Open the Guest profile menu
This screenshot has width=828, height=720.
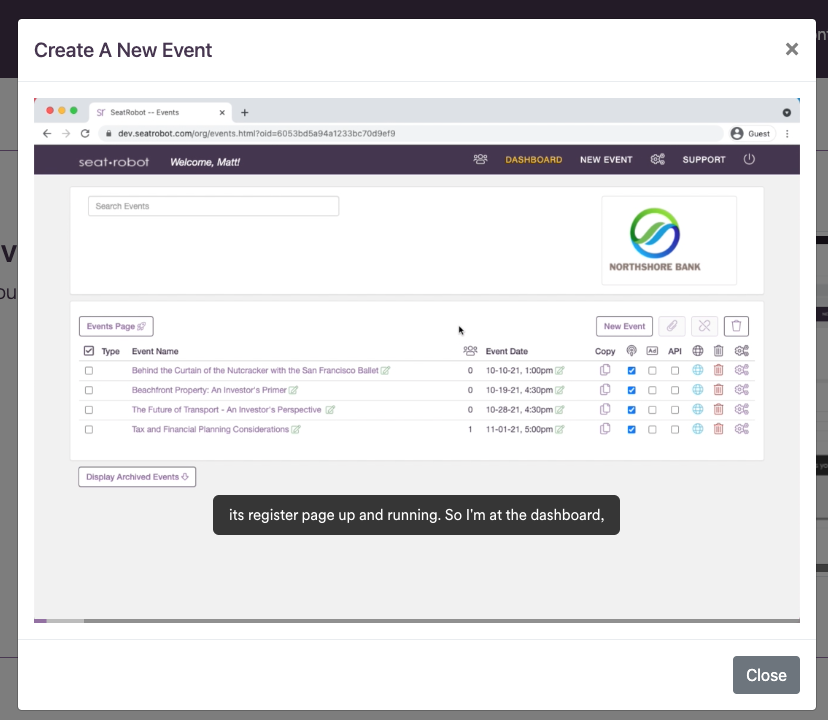click(x=750, y=133)
